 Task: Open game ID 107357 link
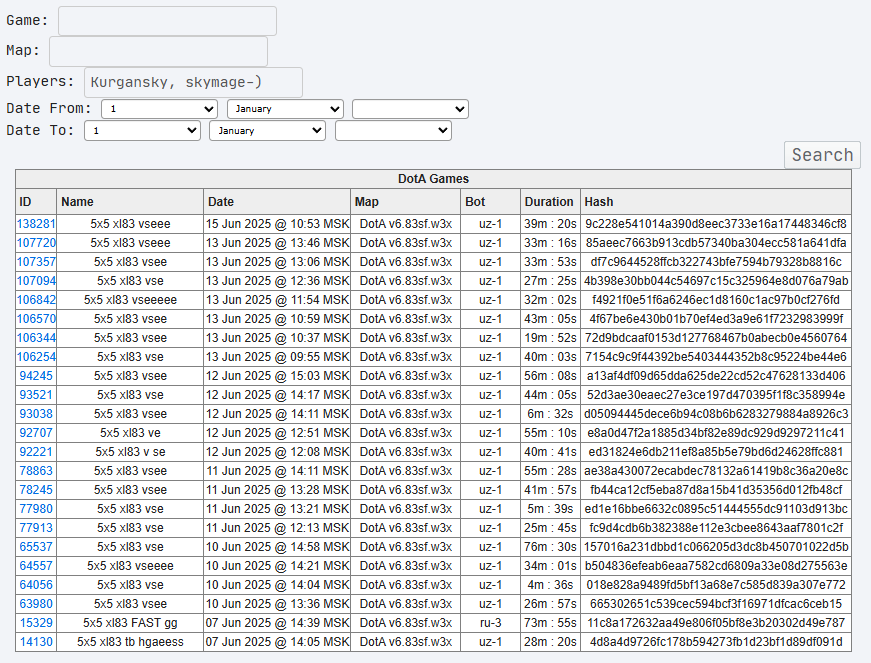click(x=36, y=262)
